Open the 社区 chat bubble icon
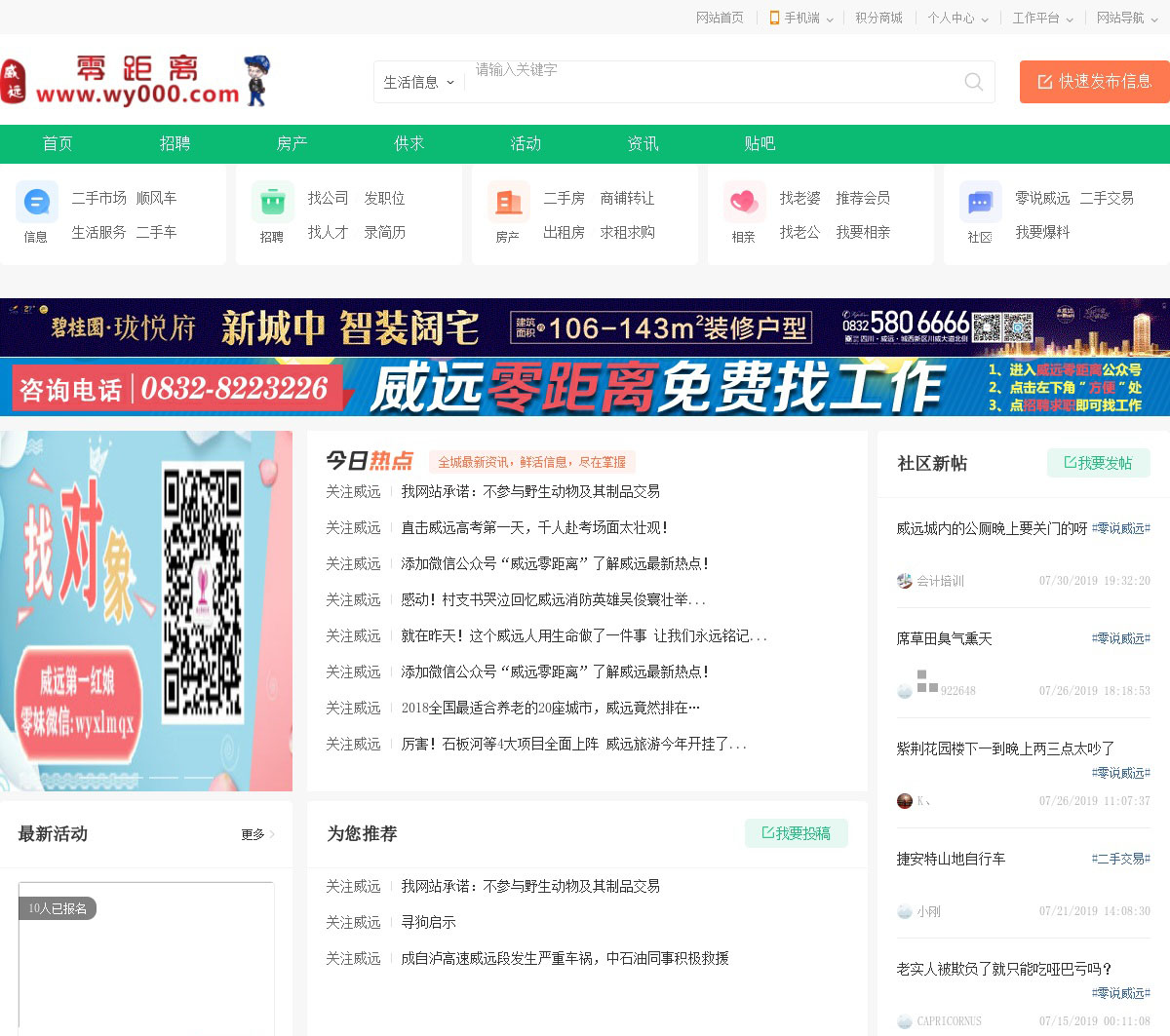Viewport: 1170px width, 1036px height. 980,203
